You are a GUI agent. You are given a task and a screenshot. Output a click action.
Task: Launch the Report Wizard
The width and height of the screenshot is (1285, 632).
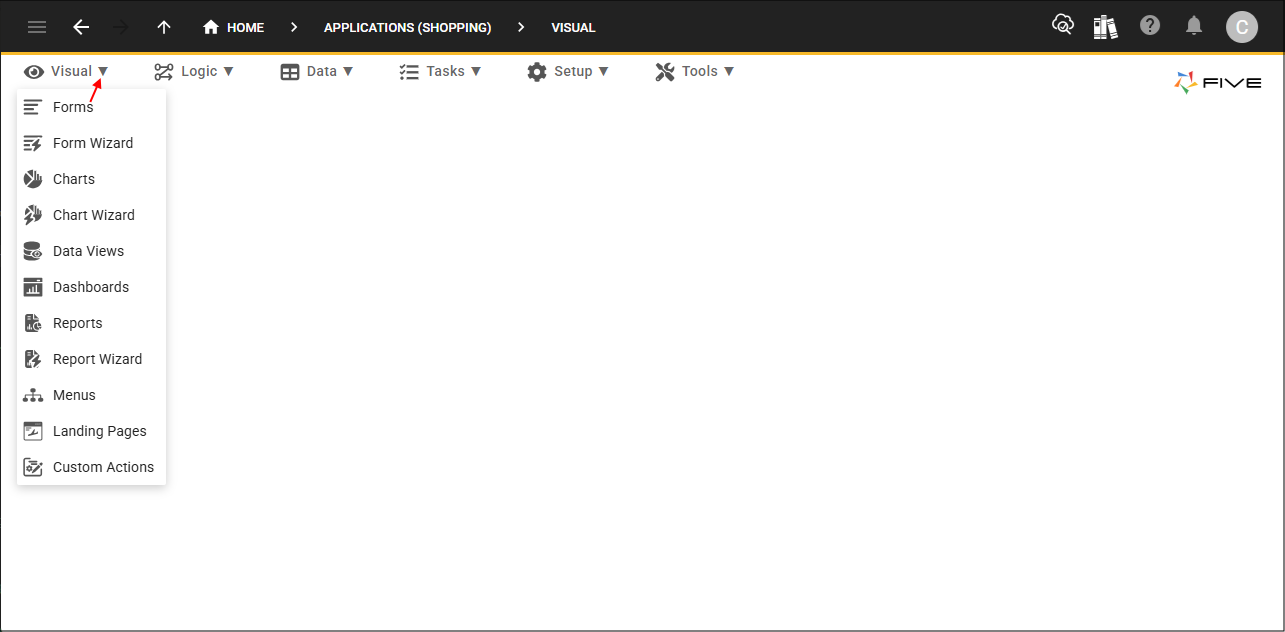tap(97, 358)
